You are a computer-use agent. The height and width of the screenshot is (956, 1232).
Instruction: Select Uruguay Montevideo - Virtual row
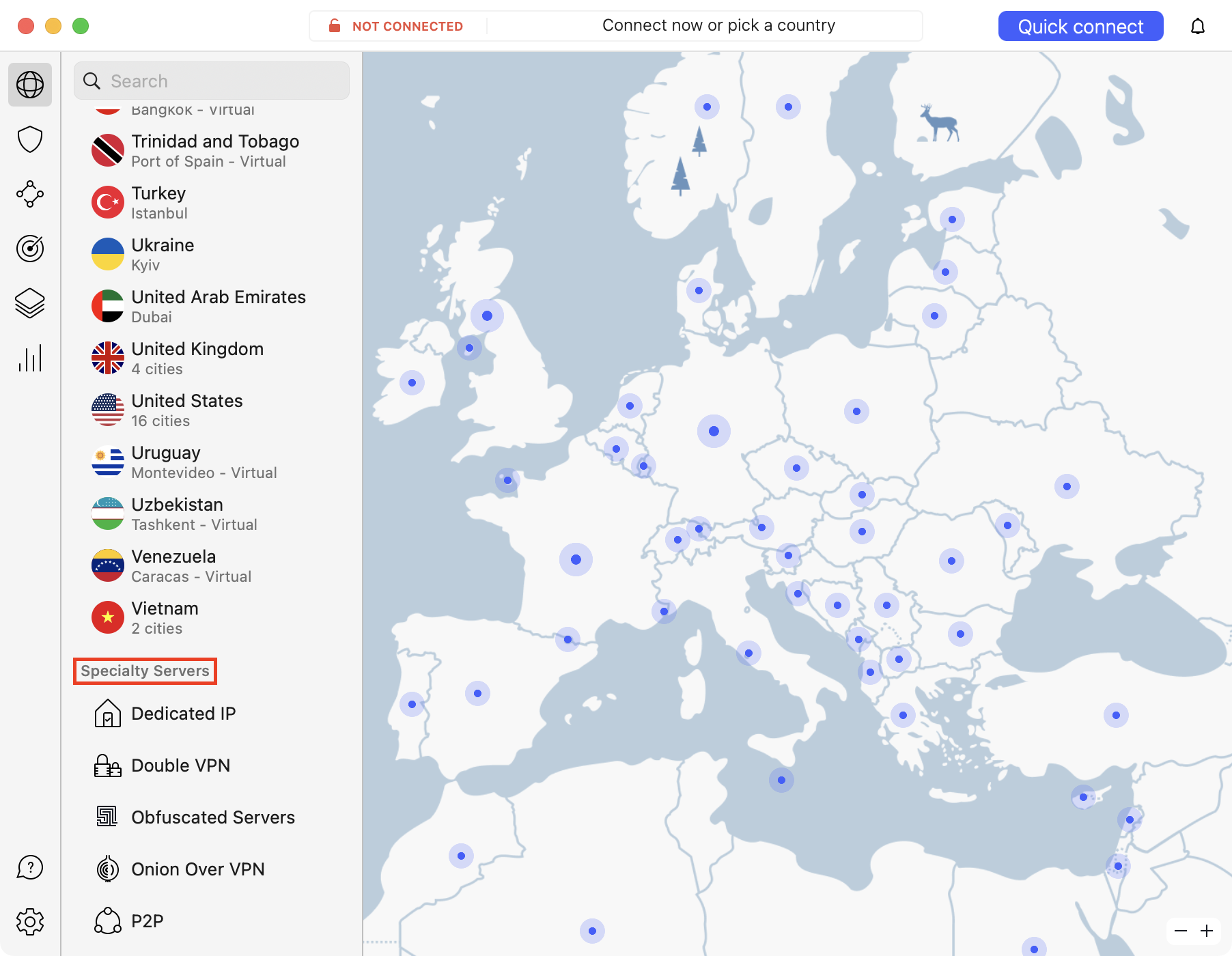pyautogui.click(x=212, y=462)
